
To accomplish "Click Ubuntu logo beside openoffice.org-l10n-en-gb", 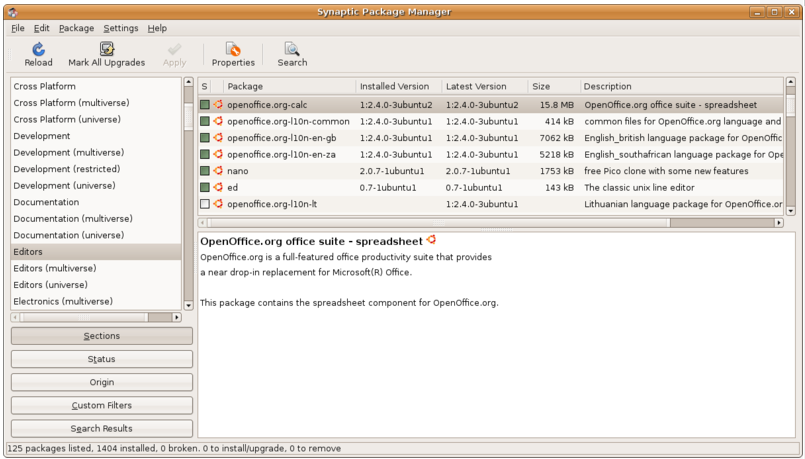I will coord(218,138).
